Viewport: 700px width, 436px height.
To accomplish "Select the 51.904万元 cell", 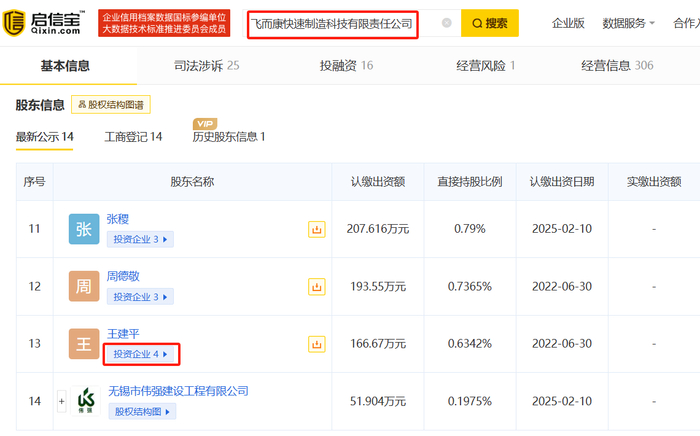I will [x=378, y=401].
